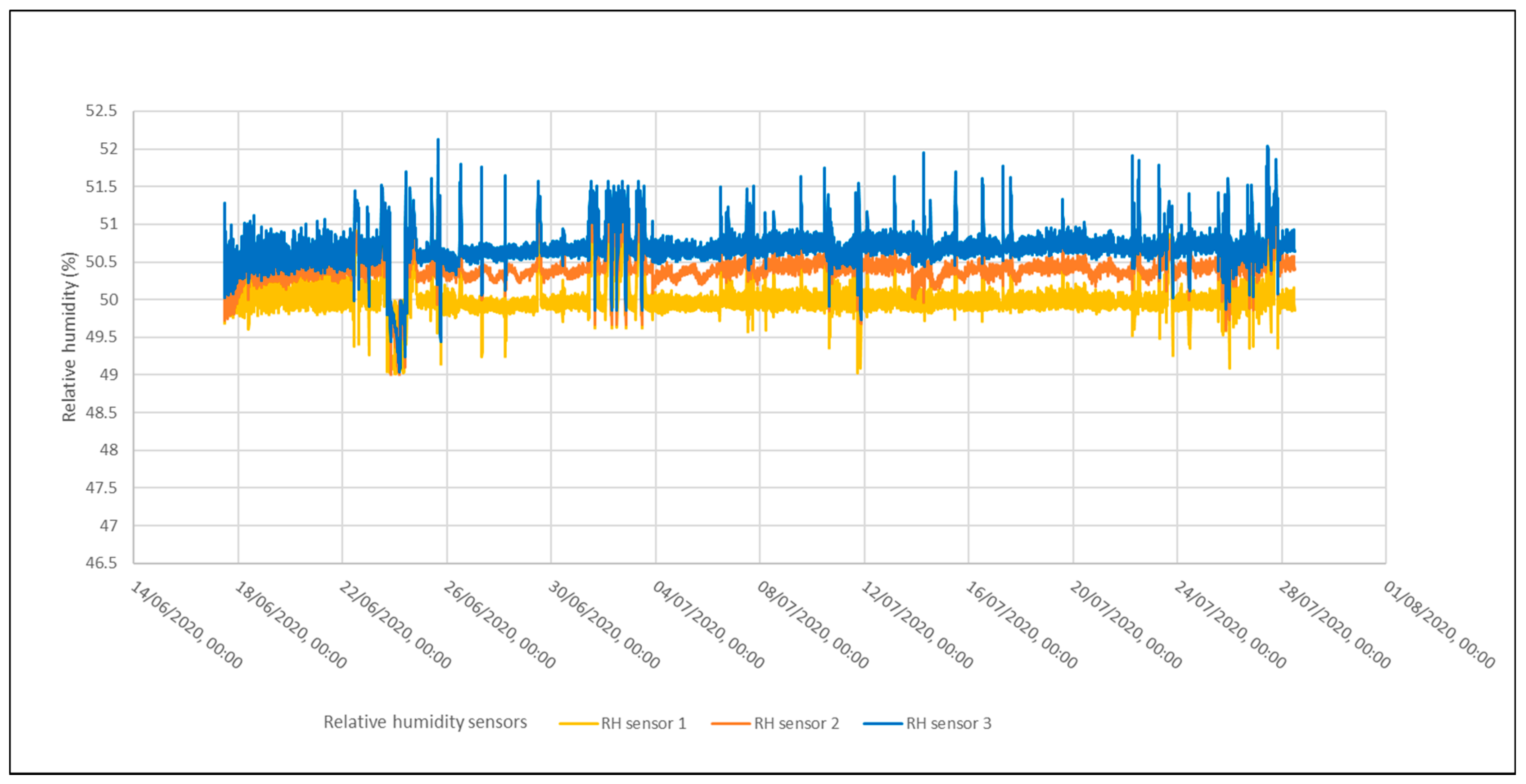Viewport: 1526px width, 784px height.
Task: Click the 52.5 y-axis tick label
Action: pyautogui.click(x=101, y=111)
